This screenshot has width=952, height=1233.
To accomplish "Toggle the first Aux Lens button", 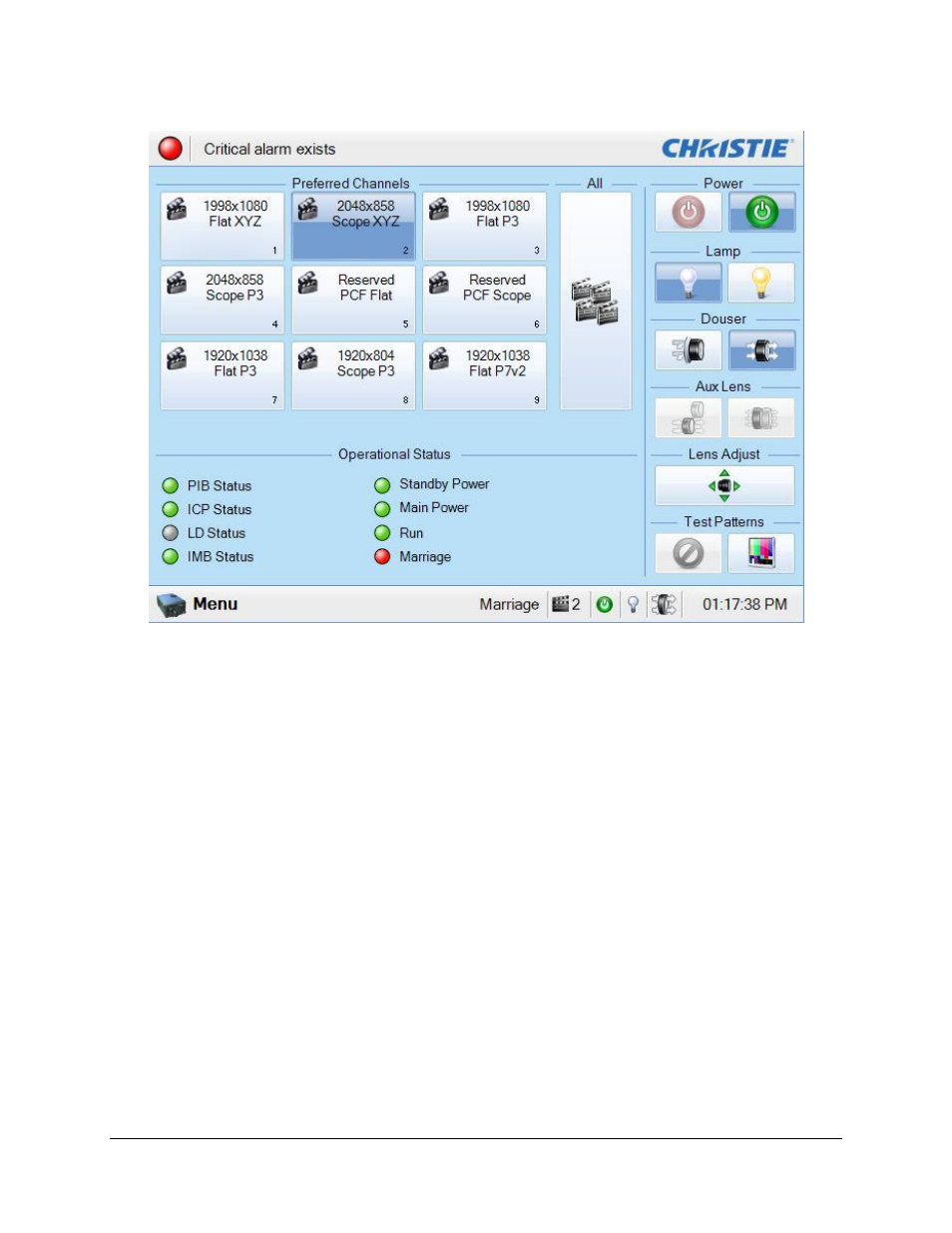I will [689, 418].
